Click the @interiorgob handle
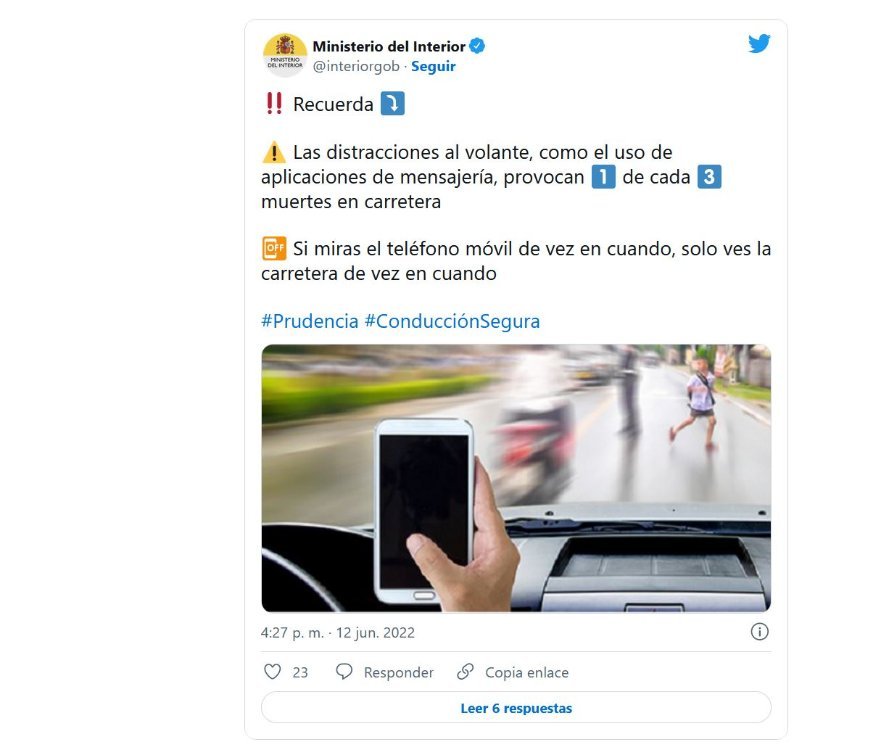 coord(356,66)
